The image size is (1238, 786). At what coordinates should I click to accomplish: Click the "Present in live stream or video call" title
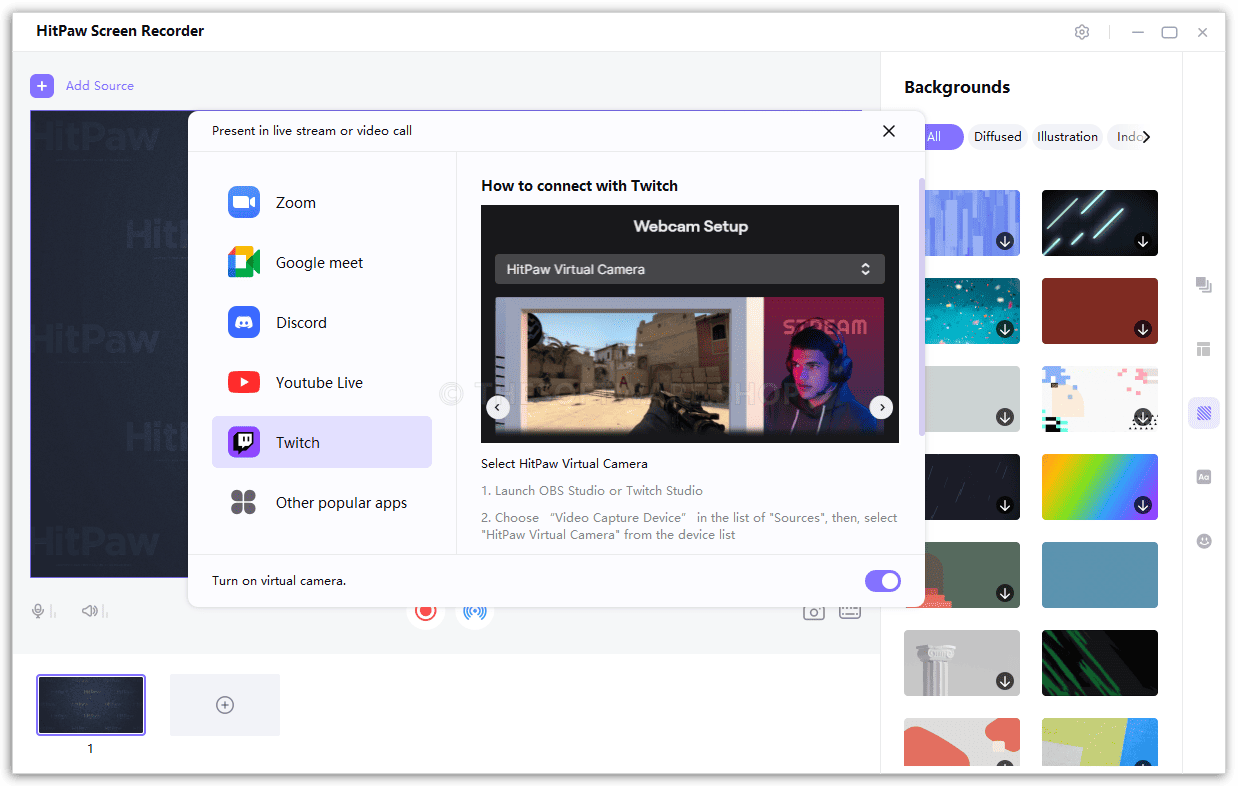(312, 131)
